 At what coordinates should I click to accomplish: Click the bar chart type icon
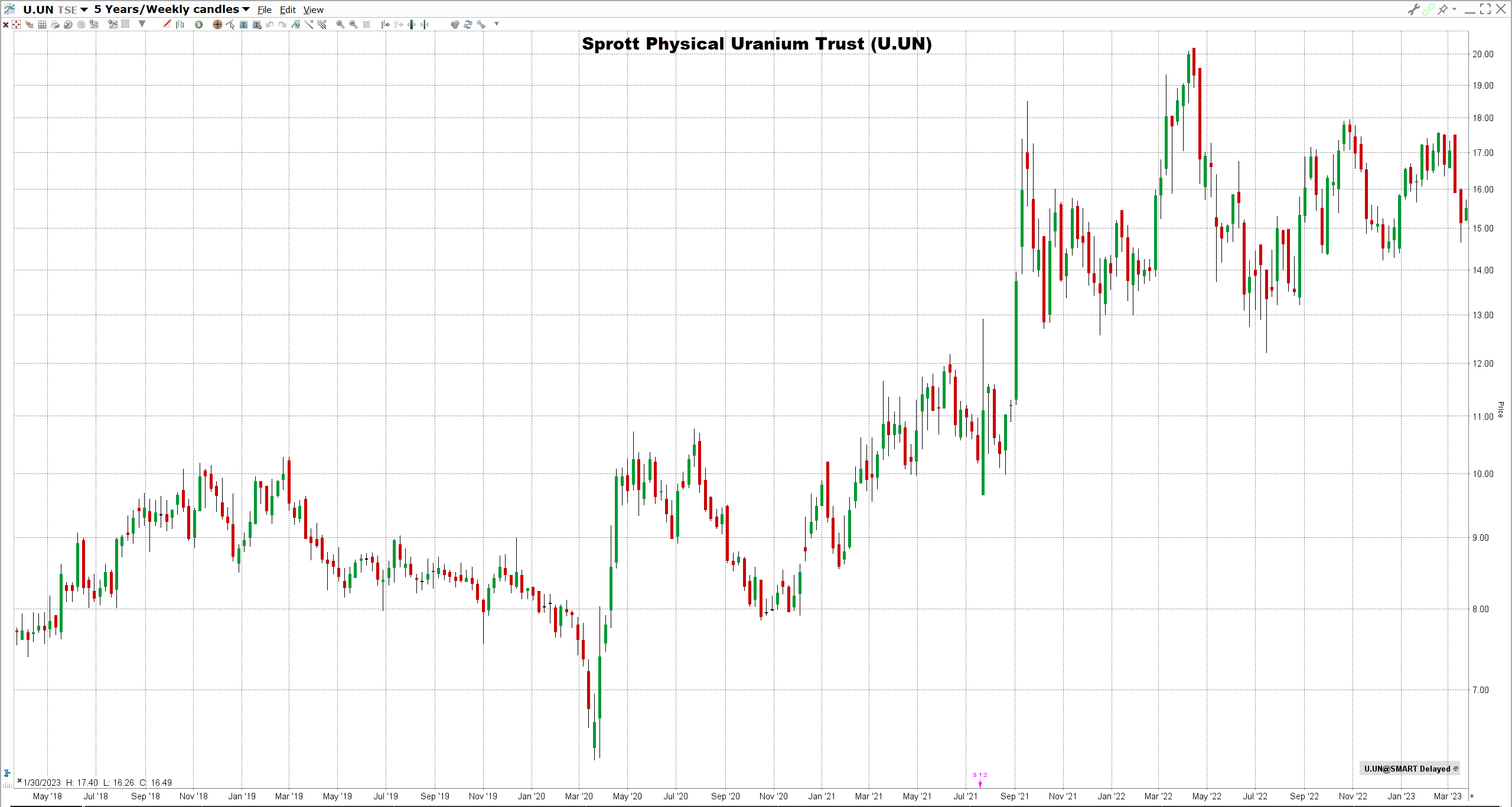180,24
